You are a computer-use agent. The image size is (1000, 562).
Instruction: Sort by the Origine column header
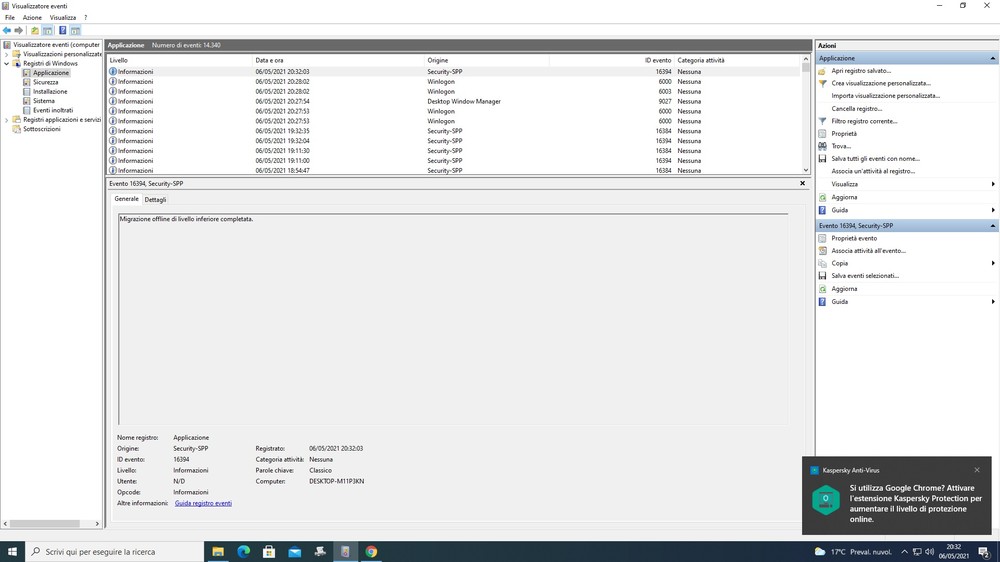[x=487, y=60]
